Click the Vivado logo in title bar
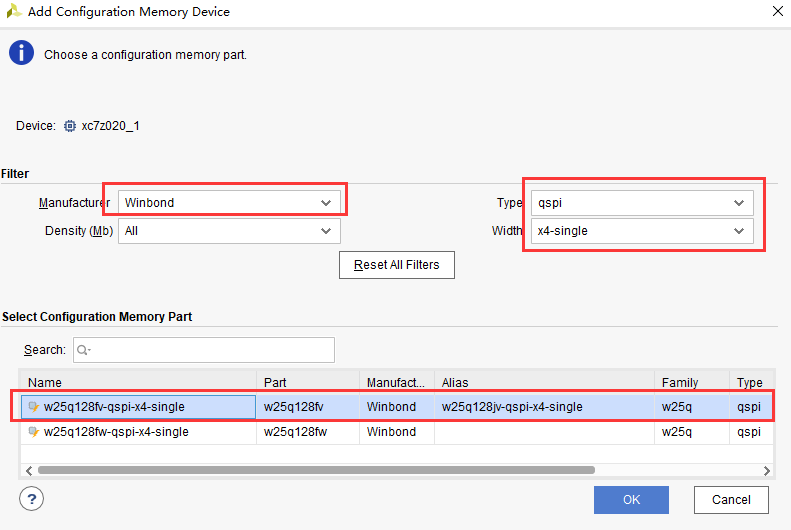Viewport: 791px width, 530px height. (14, 11)
